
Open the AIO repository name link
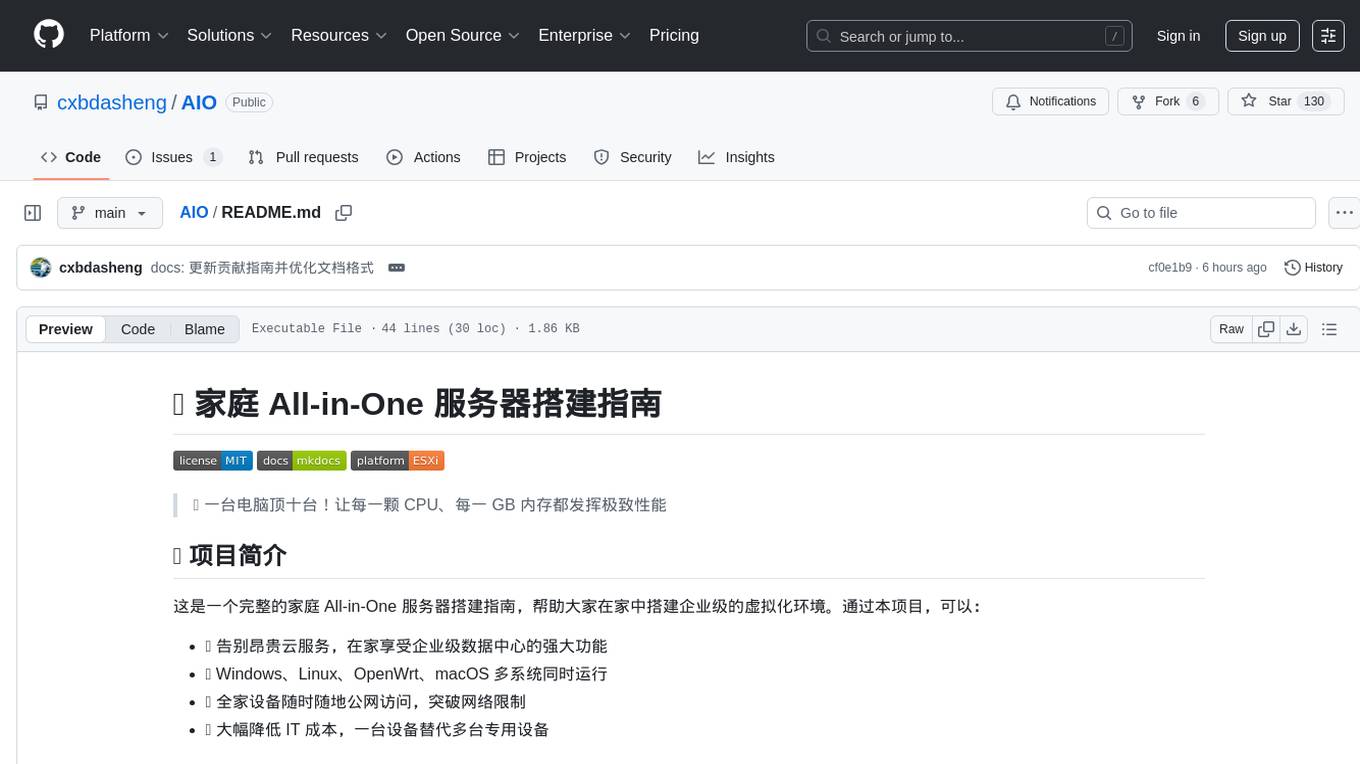pos(199,102)
